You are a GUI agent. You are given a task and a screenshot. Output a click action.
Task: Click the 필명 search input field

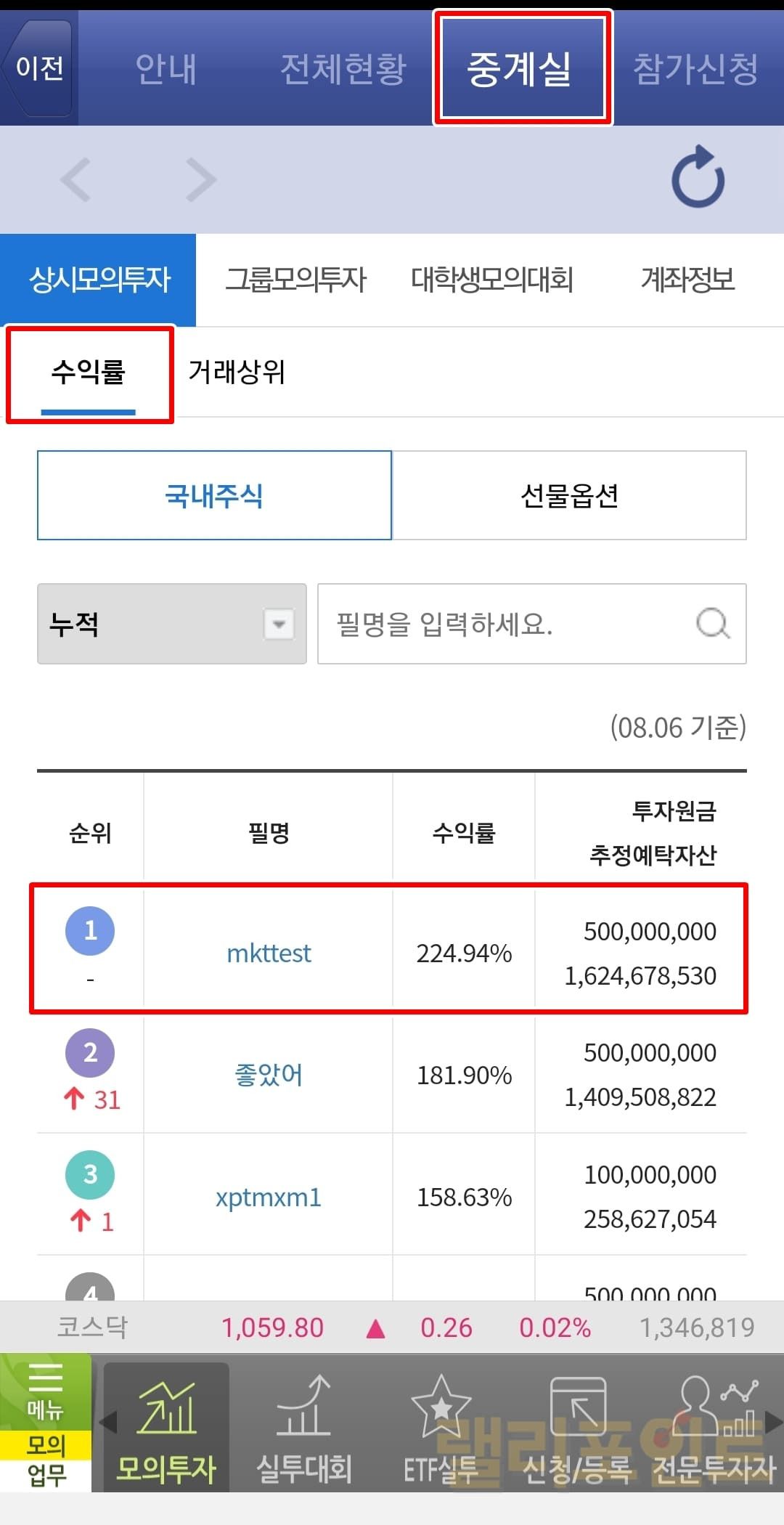tap(508, 624)
